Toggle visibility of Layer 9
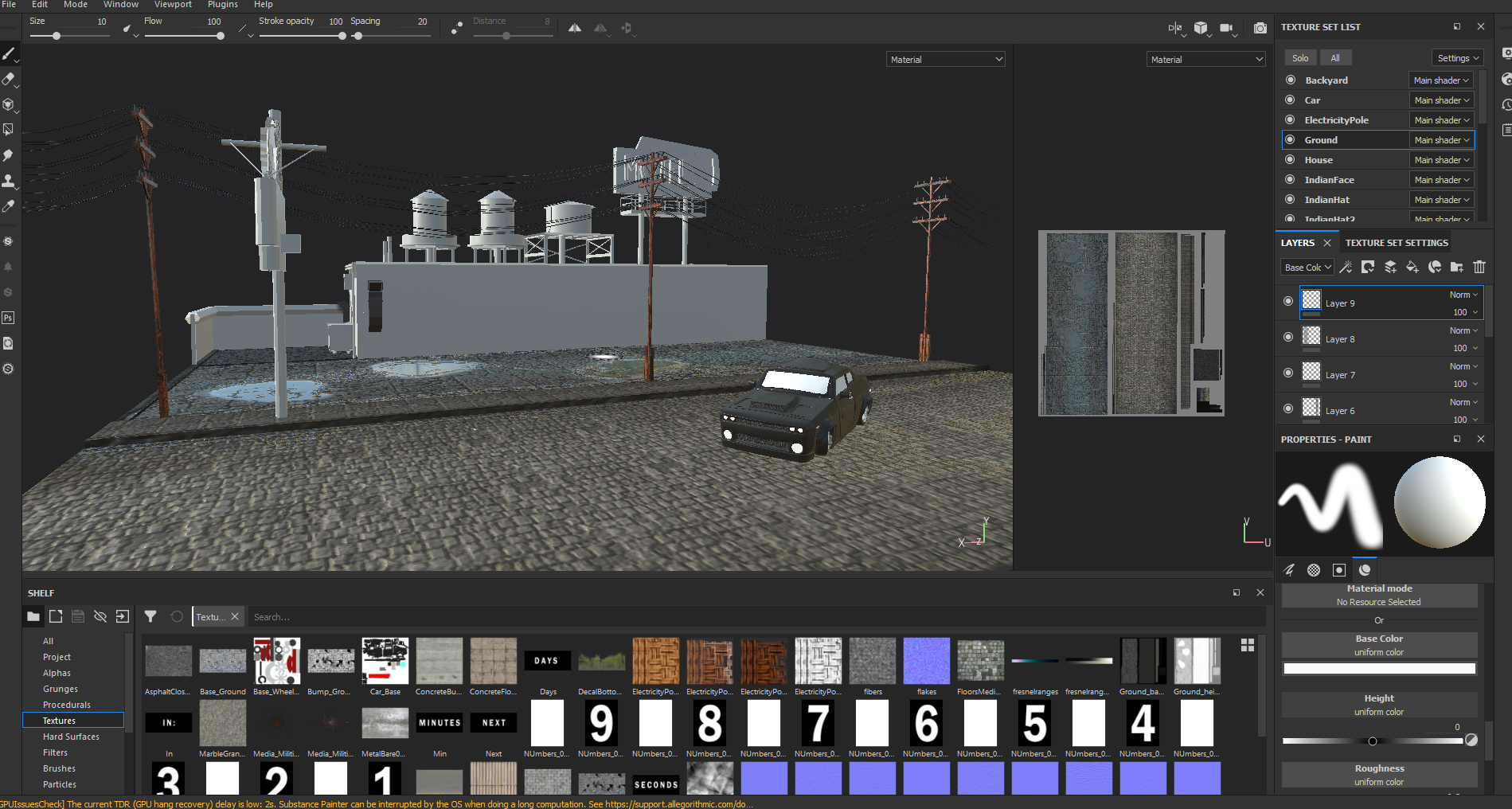 [x=1288, y=301]
